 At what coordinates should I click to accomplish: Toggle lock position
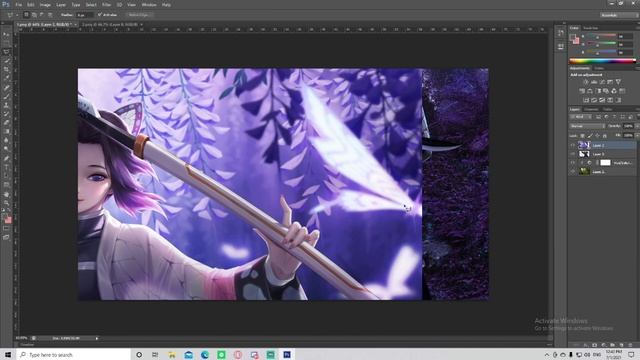tap(597, 136)
